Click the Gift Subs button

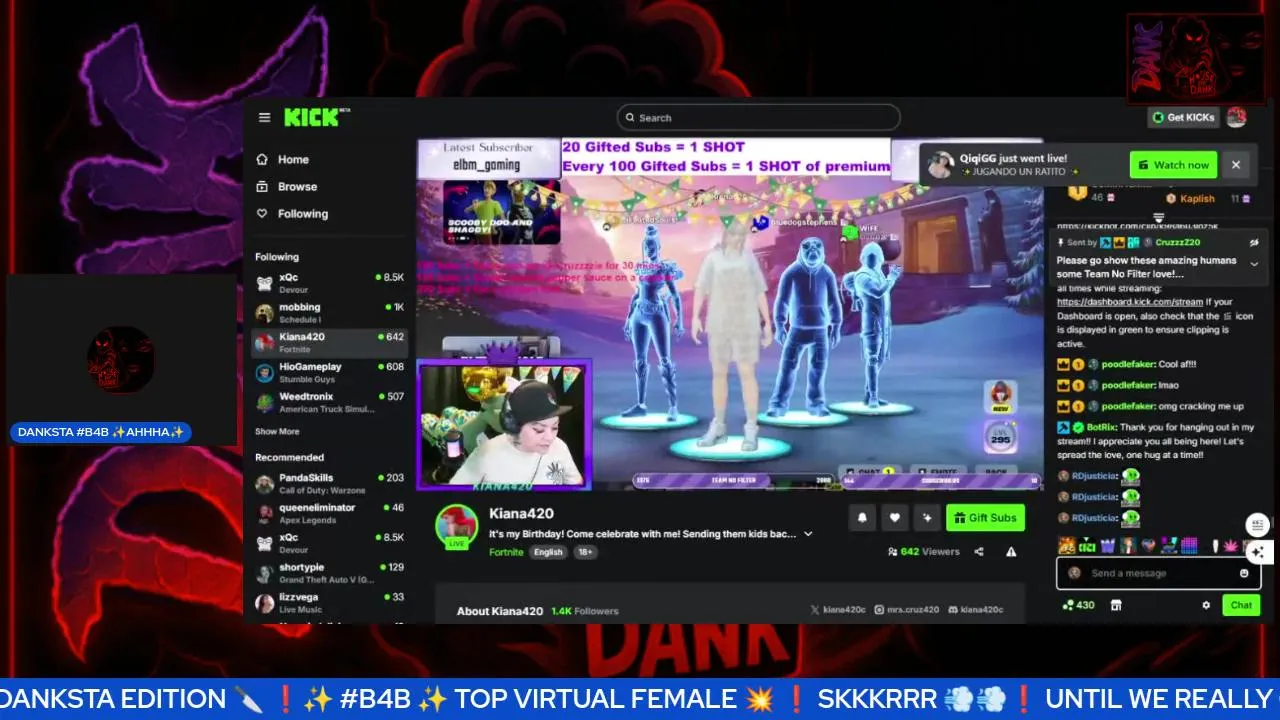coord(985,517)
